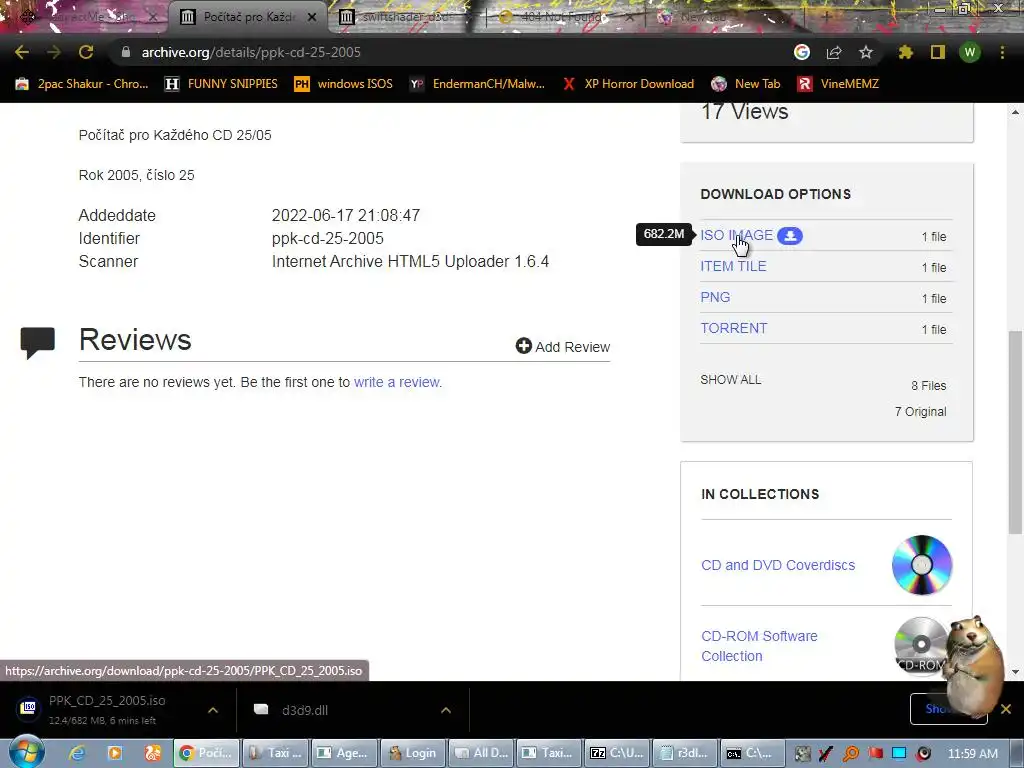The image size is (1024, 768).
Task: Click the Add Review plus icon
Action: (x=523, y=345)
